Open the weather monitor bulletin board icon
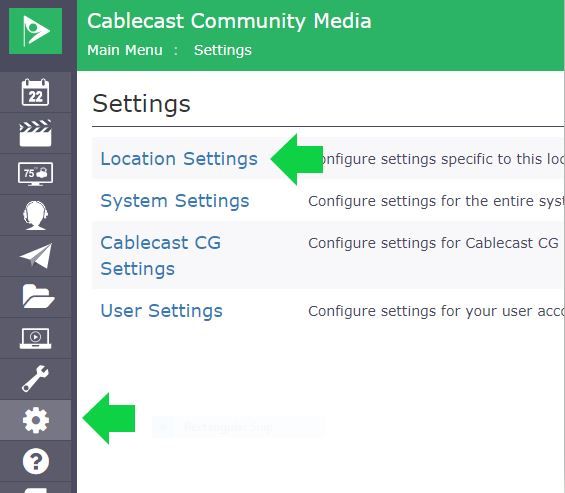 coord(35,174)
